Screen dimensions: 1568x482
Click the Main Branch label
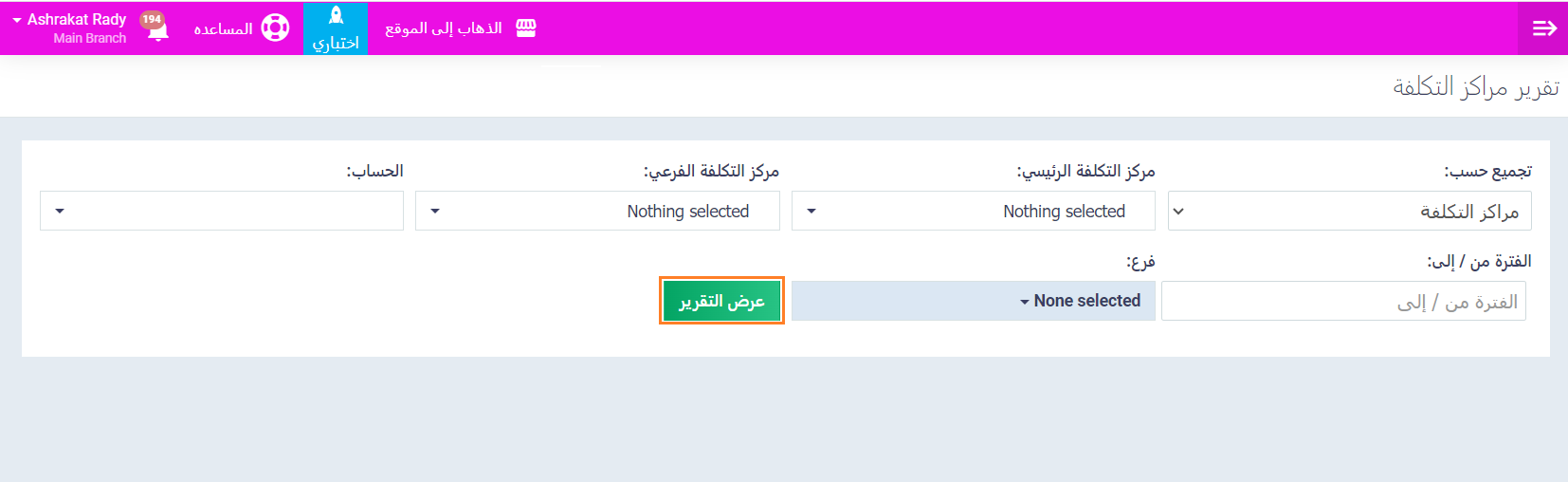90,39
